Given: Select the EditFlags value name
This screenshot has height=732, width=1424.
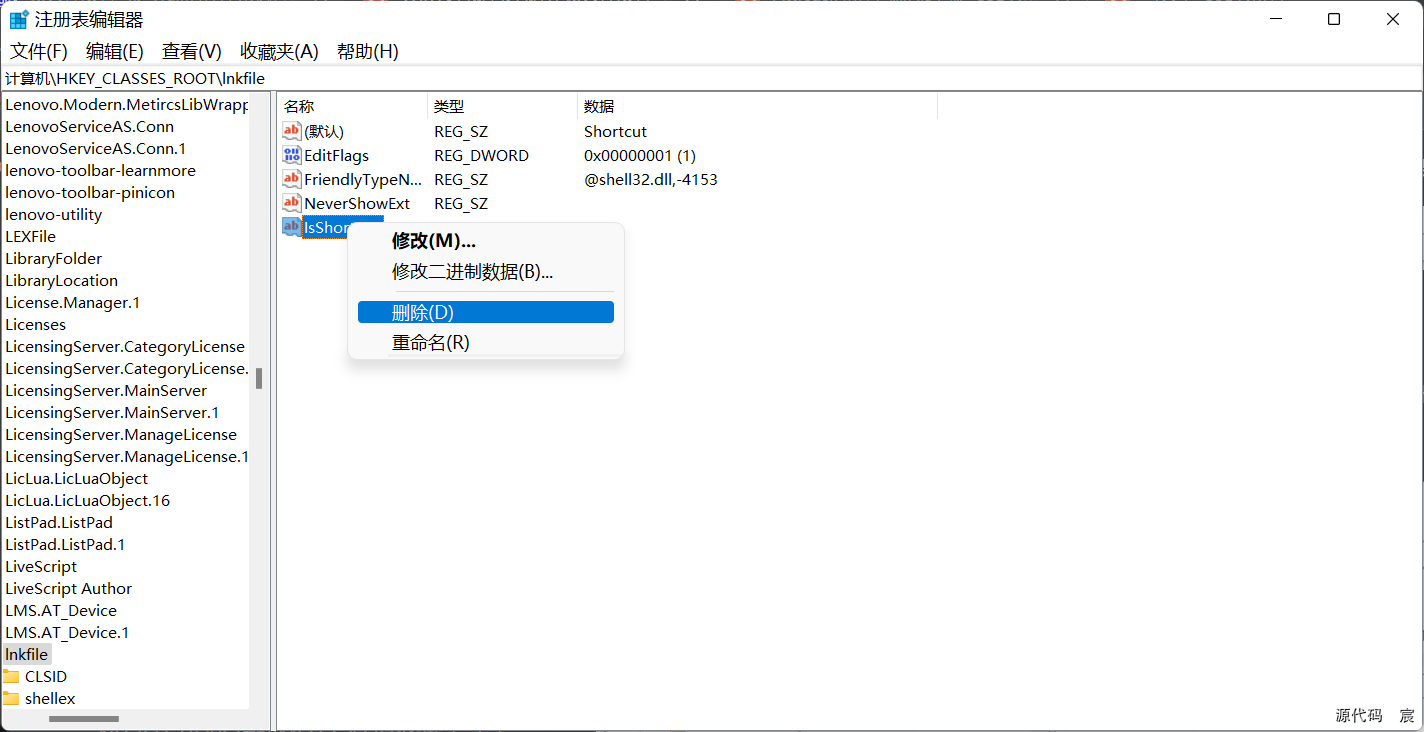Looking at the screenshot, I should tap(337, 155).
